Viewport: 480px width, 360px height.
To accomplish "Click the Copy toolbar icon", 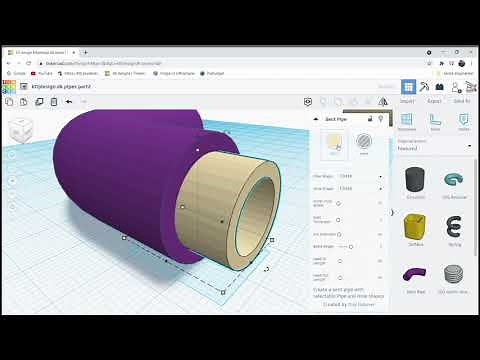I will tap(9, 102).
